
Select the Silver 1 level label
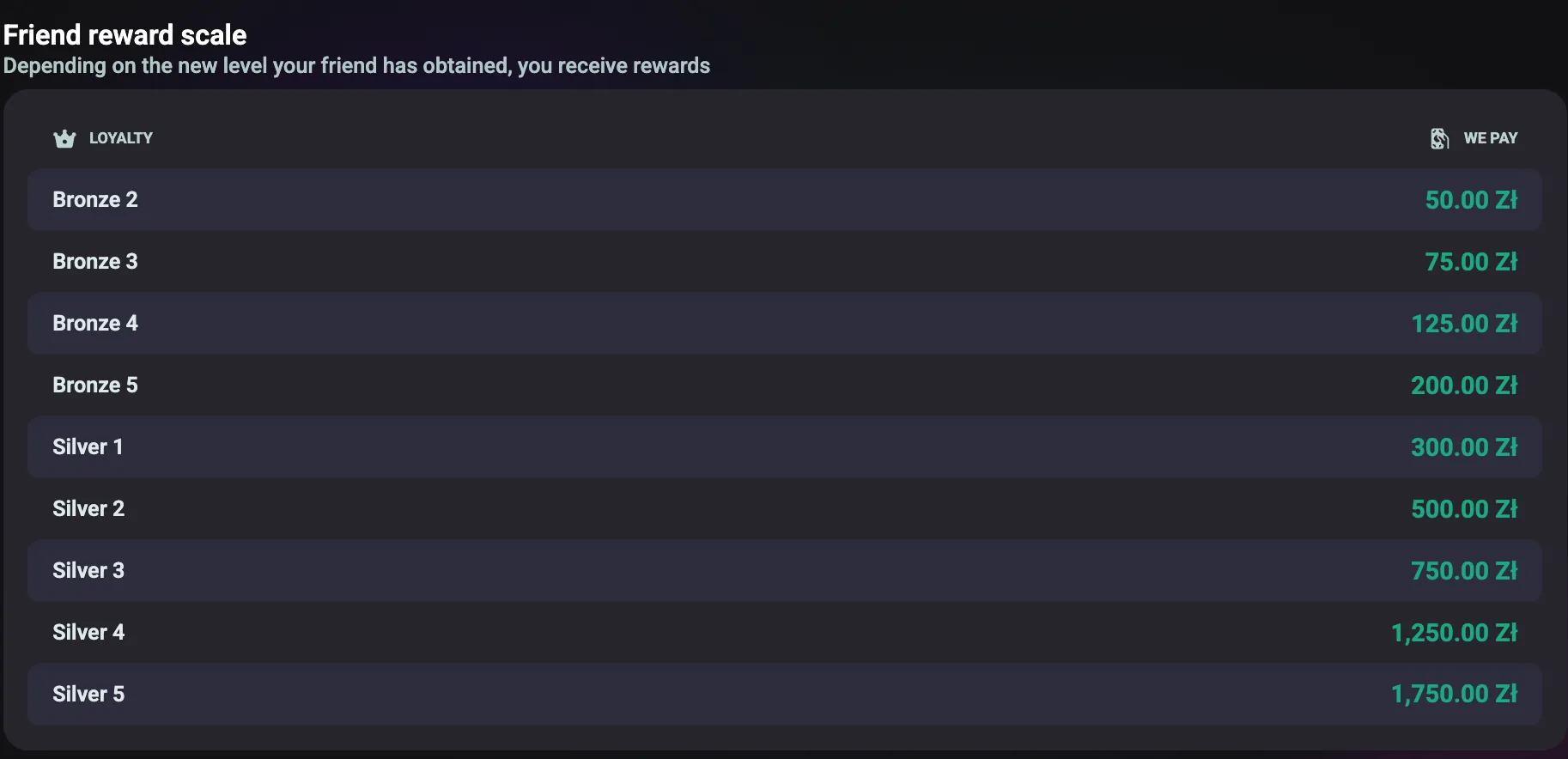pos(88,447)
